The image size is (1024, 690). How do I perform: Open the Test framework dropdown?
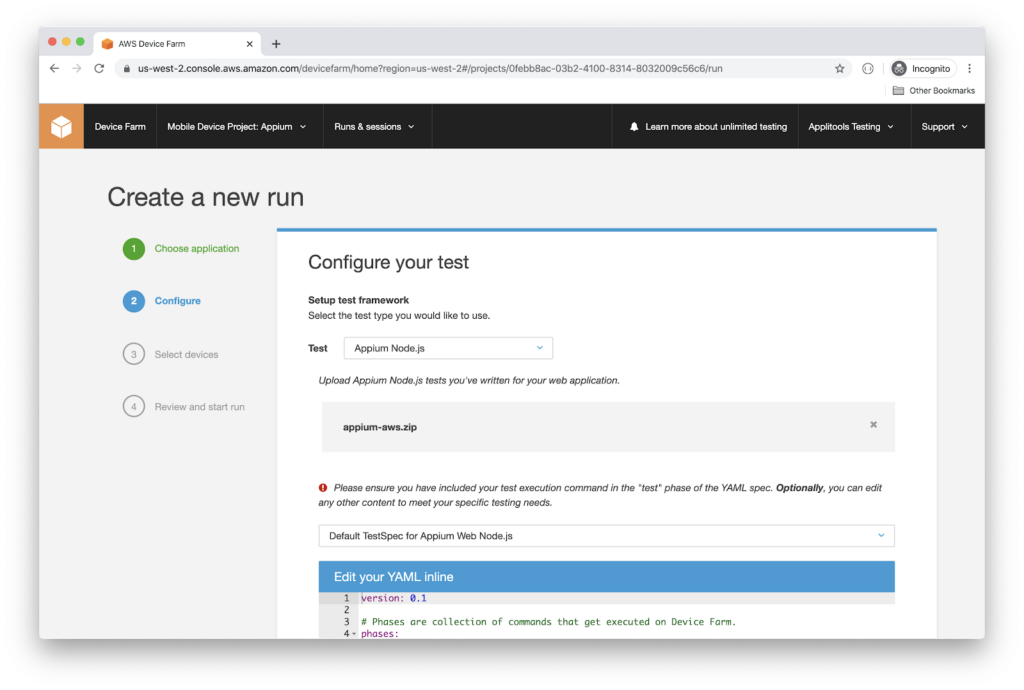[448, 348]
